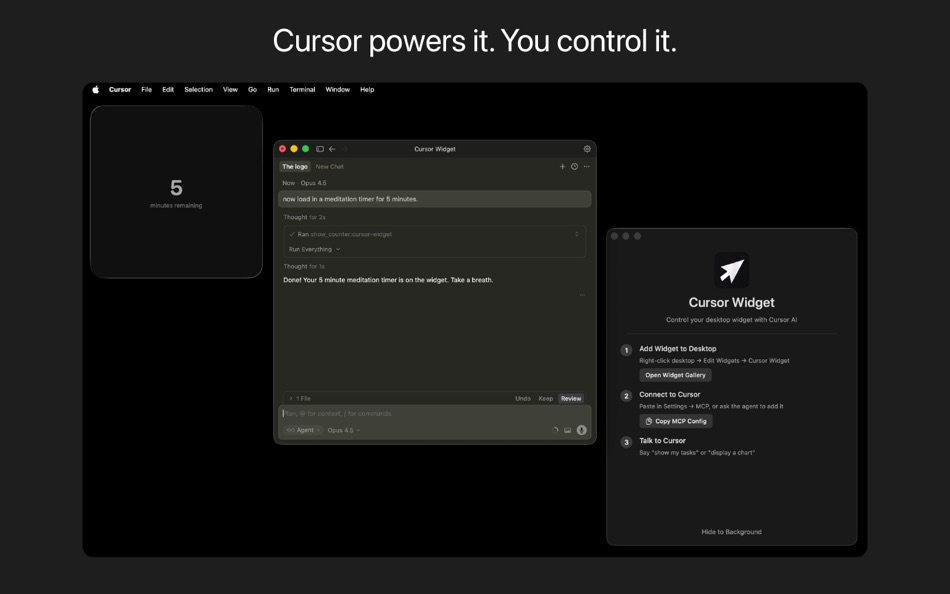
Task: Open the Run Everything dropdown
Action: (x=310, y=247)
